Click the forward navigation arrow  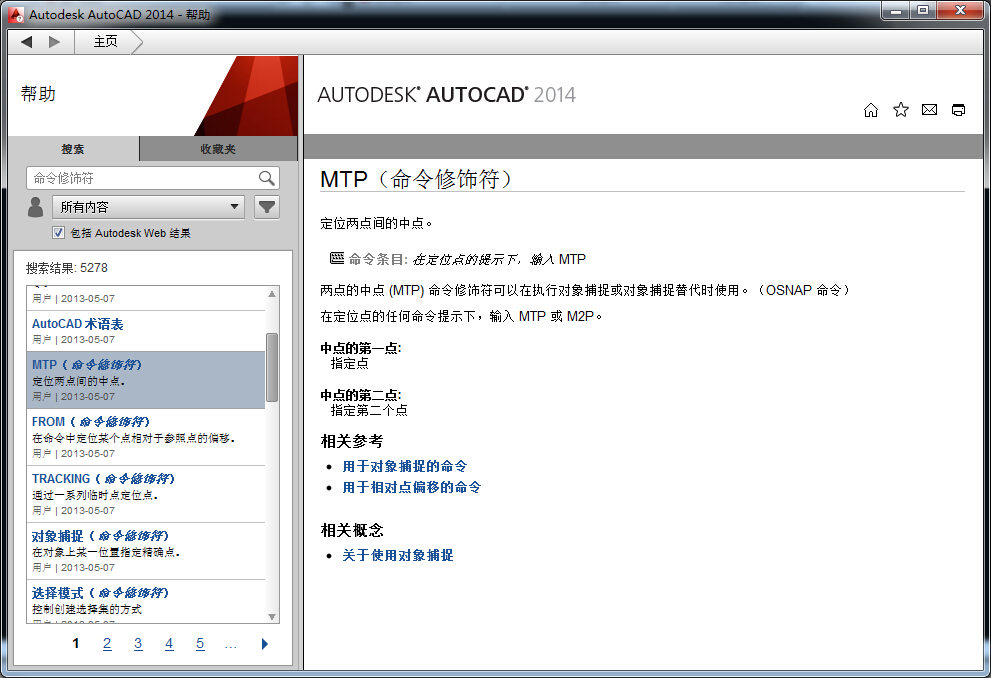point(55,41)
